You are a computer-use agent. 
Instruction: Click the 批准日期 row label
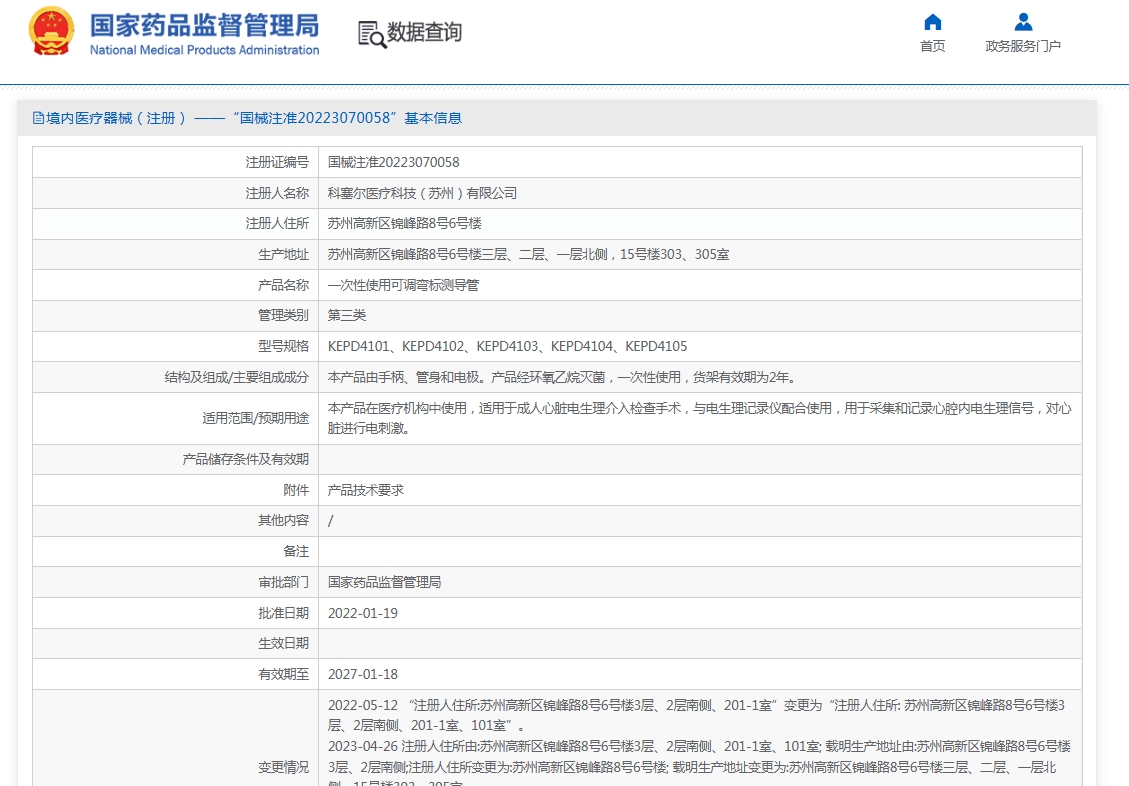[284, 613]
